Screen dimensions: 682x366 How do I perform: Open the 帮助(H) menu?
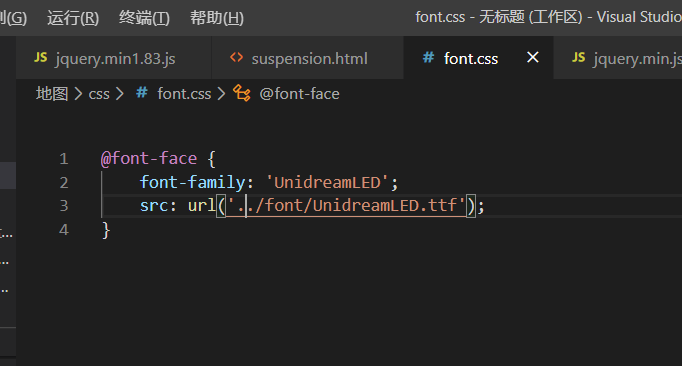pos(217,18)
